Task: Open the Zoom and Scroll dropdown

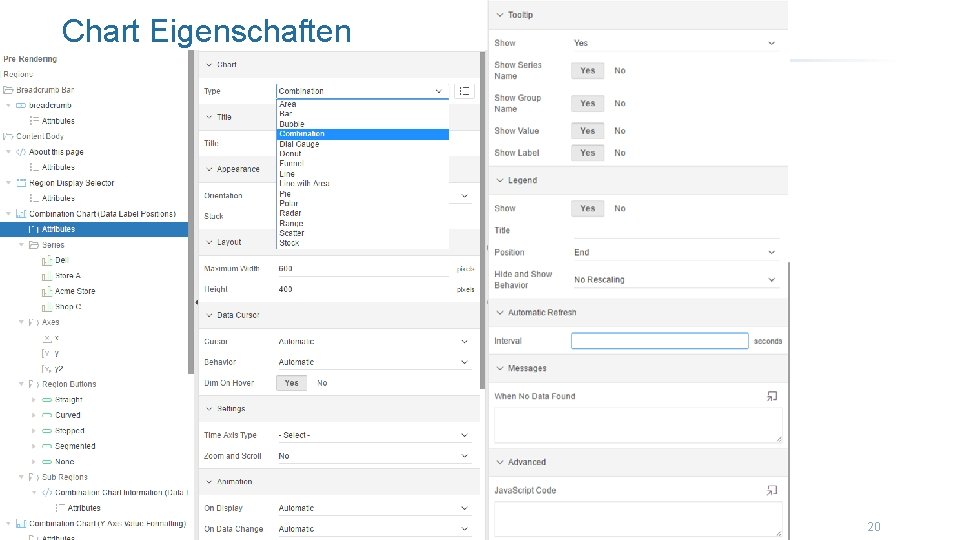Action: coord(373,456)
